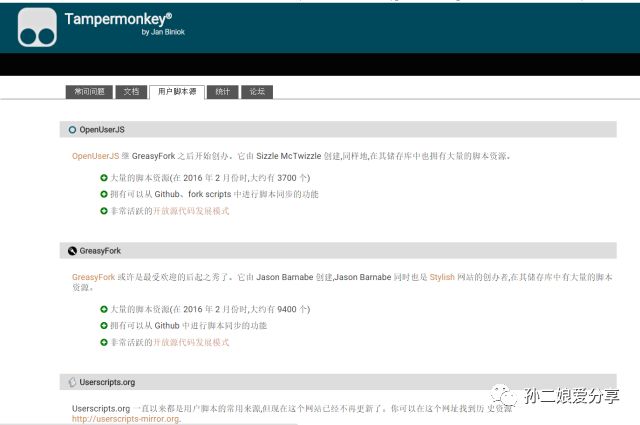Click the Jason Barnabe description text
The height and width of the screenshot is (425, 640).
(x=342, y=282)
